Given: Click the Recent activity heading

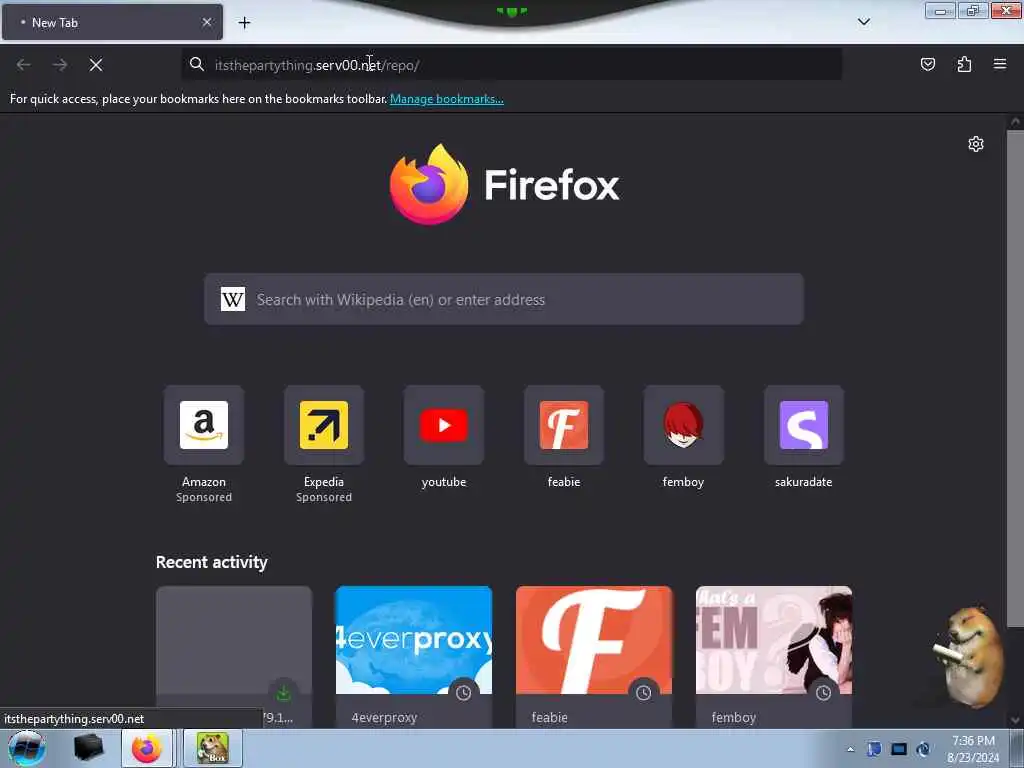Looking at the screenshot, I should pos(212,562).
